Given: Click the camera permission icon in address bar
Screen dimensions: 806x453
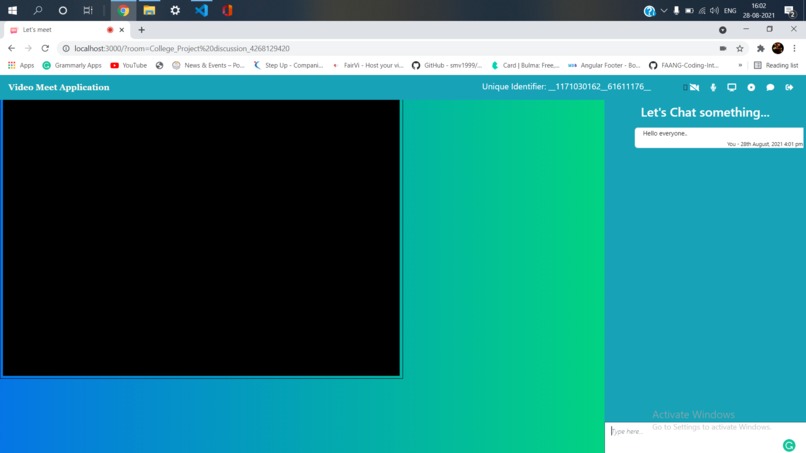Looking at the screenshot, I should [x=723, y=48].
